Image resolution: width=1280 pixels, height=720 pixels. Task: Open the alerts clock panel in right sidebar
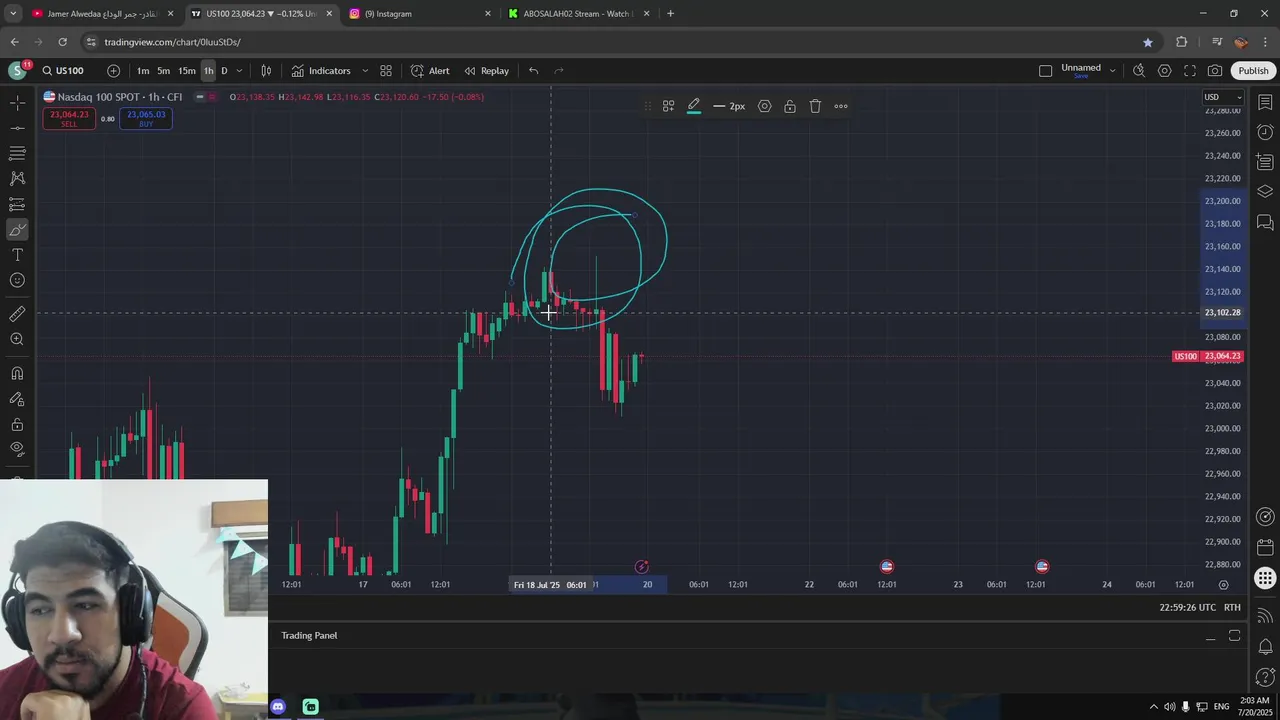pos(1265,132)
